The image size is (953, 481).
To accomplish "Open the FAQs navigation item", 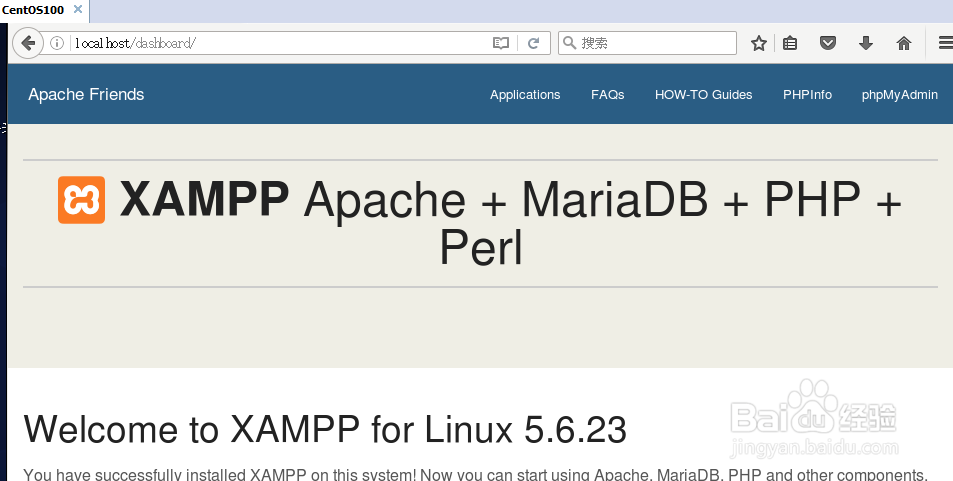I will click(608, 95).
